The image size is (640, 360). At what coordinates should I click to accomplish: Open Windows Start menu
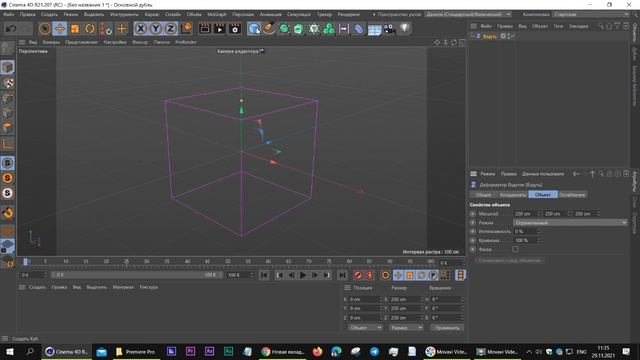tap(10, 351)
